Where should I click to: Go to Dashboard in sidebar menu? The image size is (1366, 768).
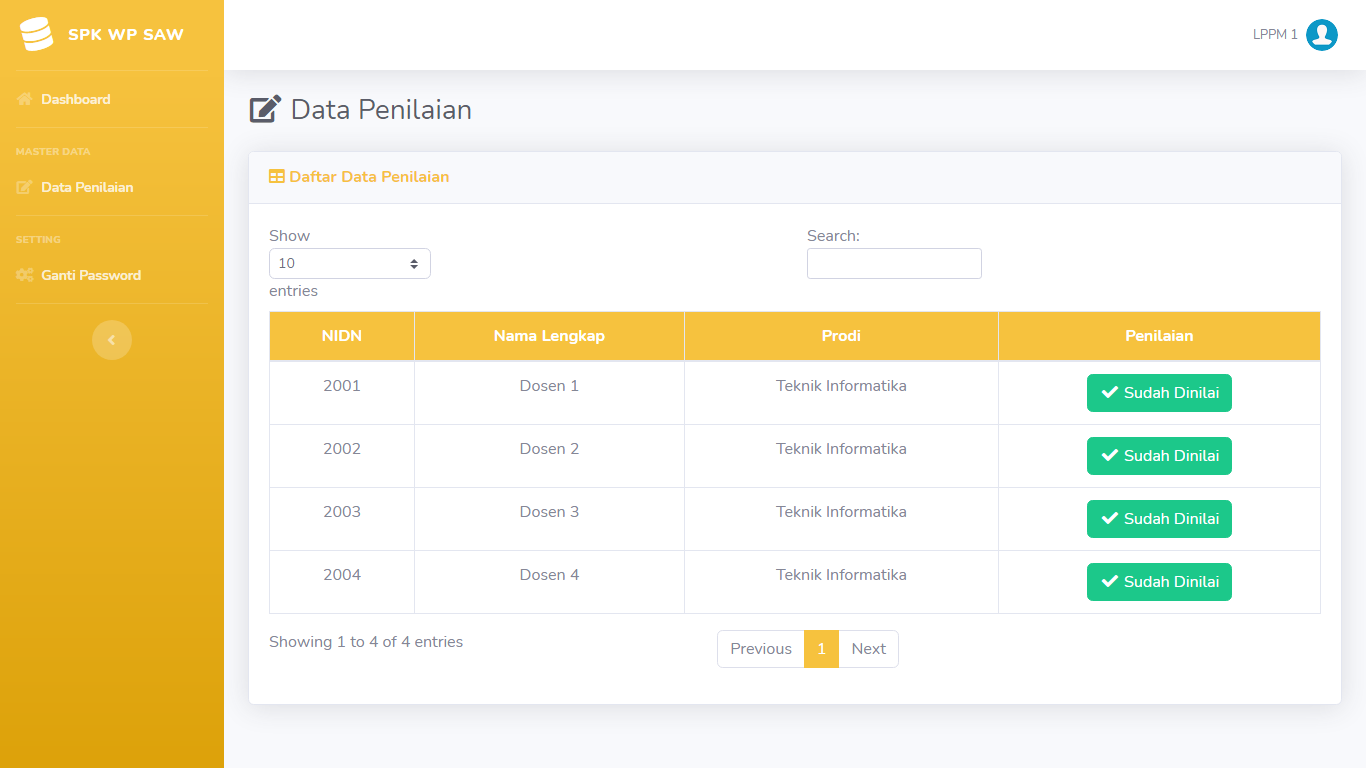(x=75, y=99)
